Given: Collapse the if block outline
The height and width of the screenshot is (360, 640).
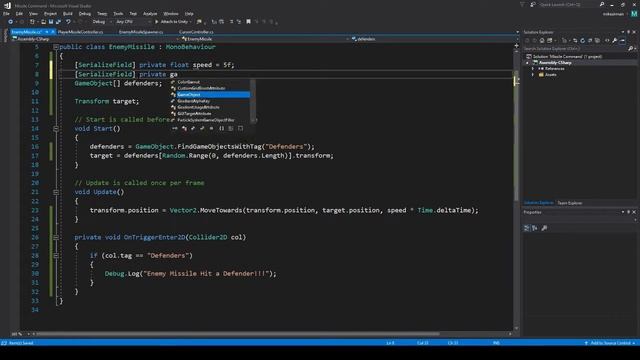Looking at the screenshot, I should pos(56,256).
